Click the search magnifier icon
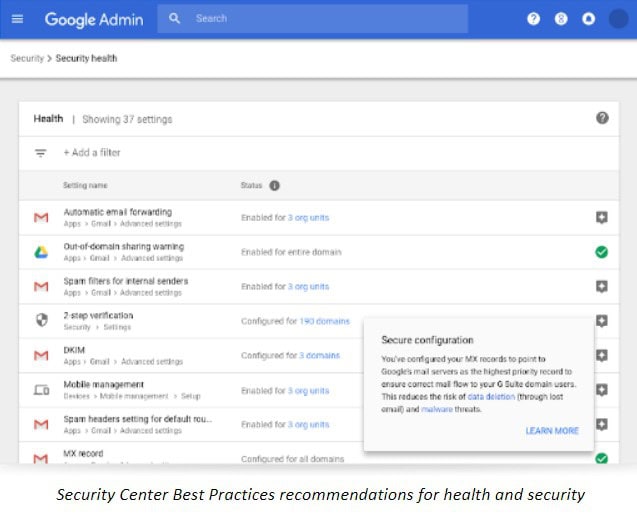637x514 pixels. 174,18
